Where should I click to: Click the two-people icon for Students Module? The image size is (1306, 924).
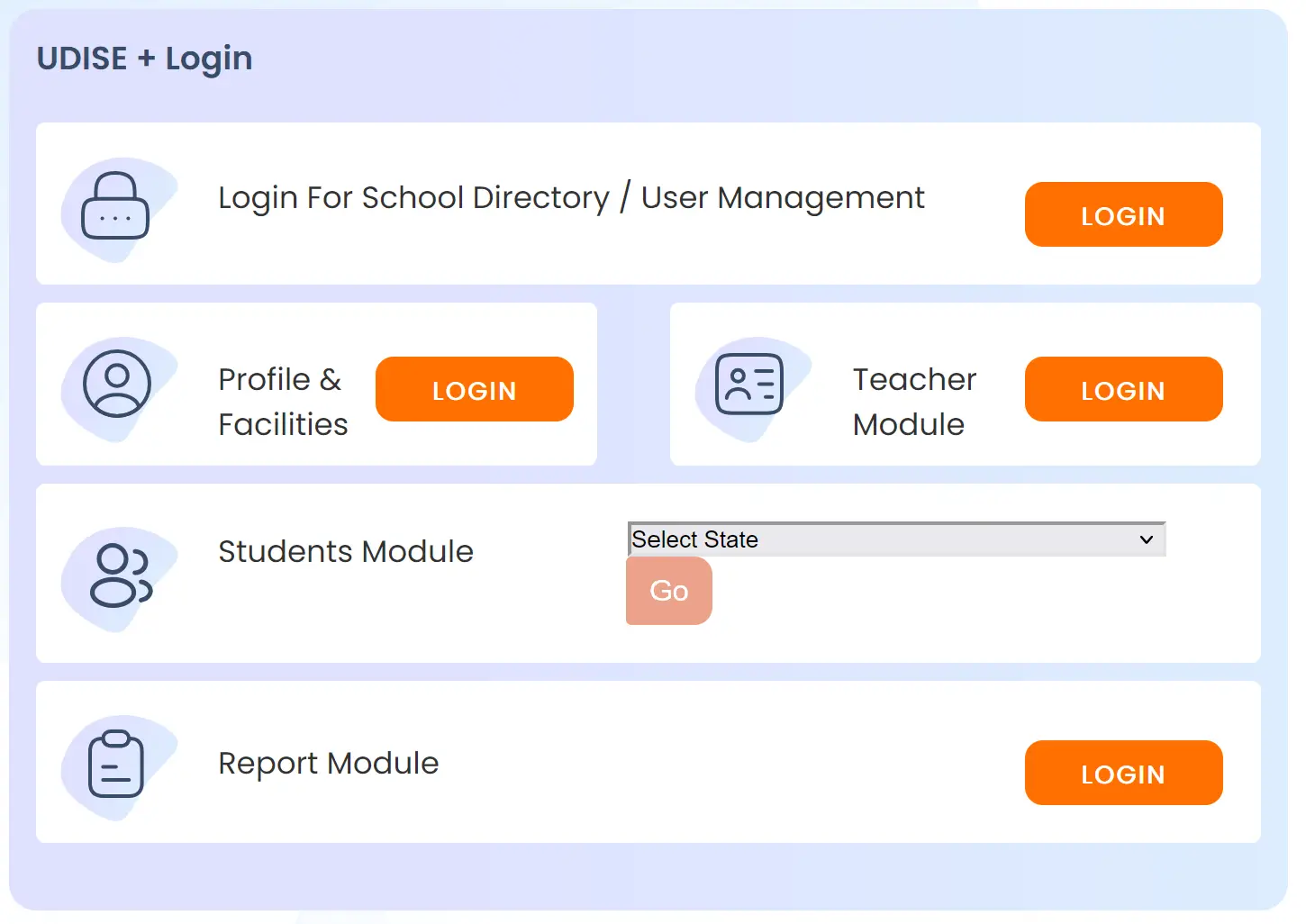[121, 575]
